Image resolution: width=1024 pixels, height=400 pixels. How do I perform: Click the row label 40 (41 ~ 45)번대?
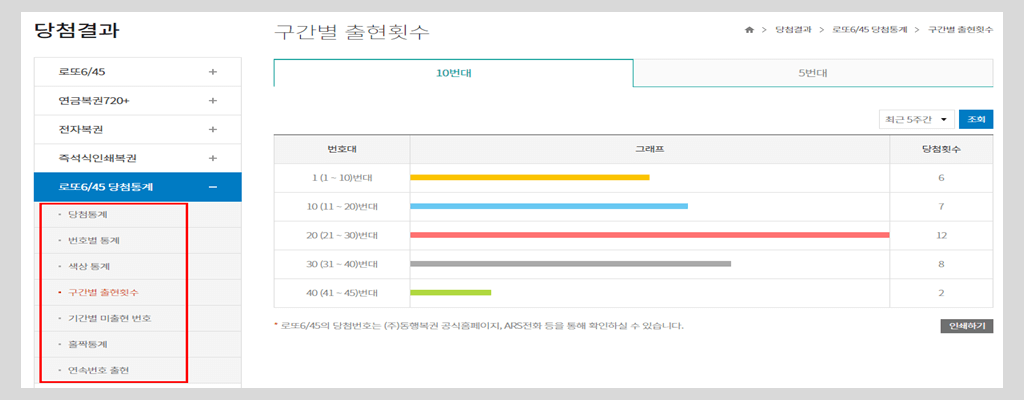[342, 293]
